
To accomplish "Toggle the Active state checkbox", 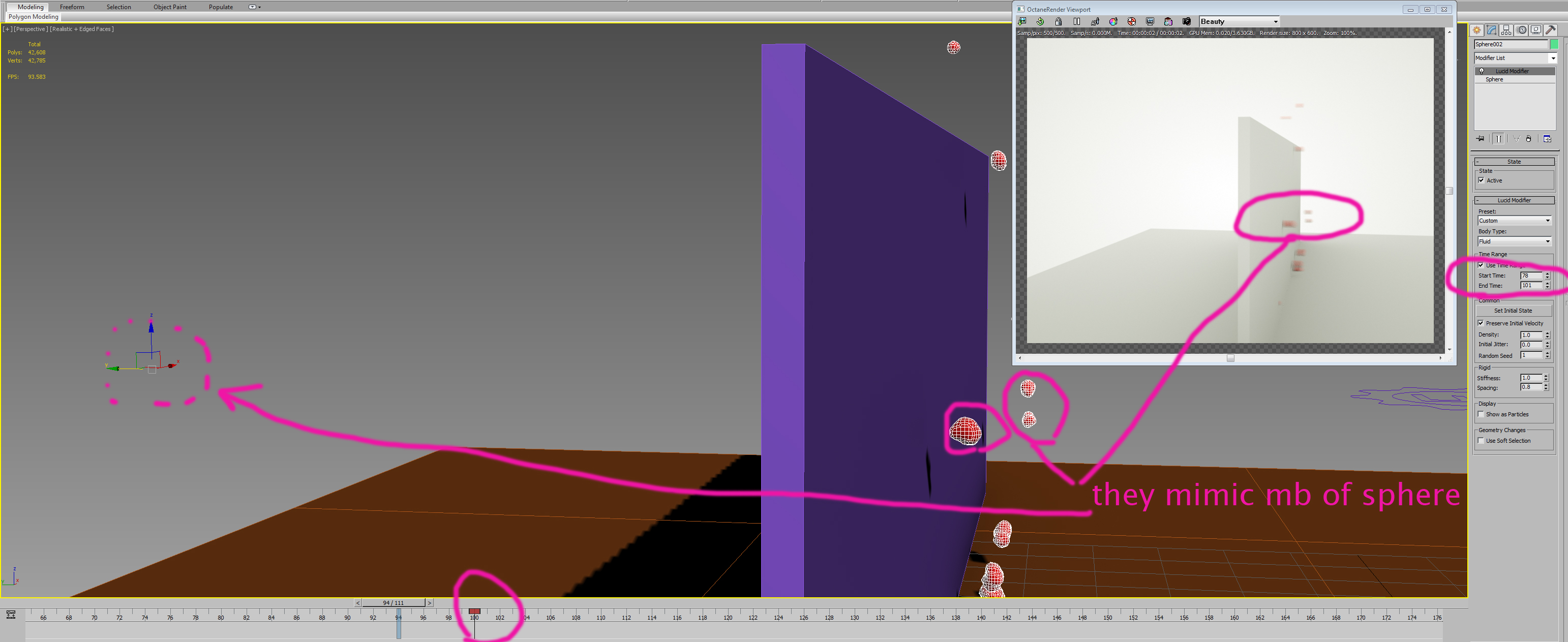I will (1482, 180).
